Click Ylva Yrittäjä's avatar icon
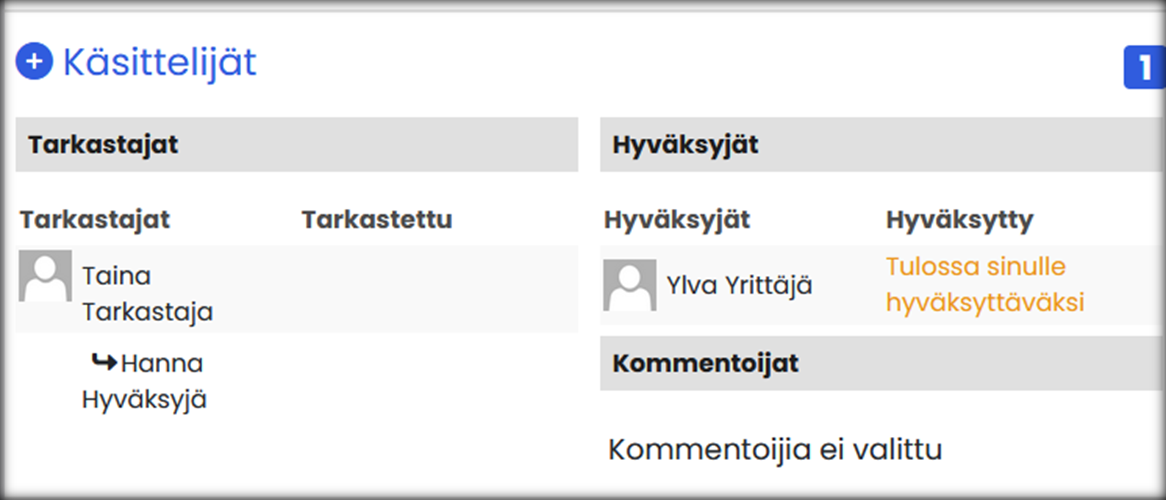This screenshot has width=1166, height=500. [629, 285]
